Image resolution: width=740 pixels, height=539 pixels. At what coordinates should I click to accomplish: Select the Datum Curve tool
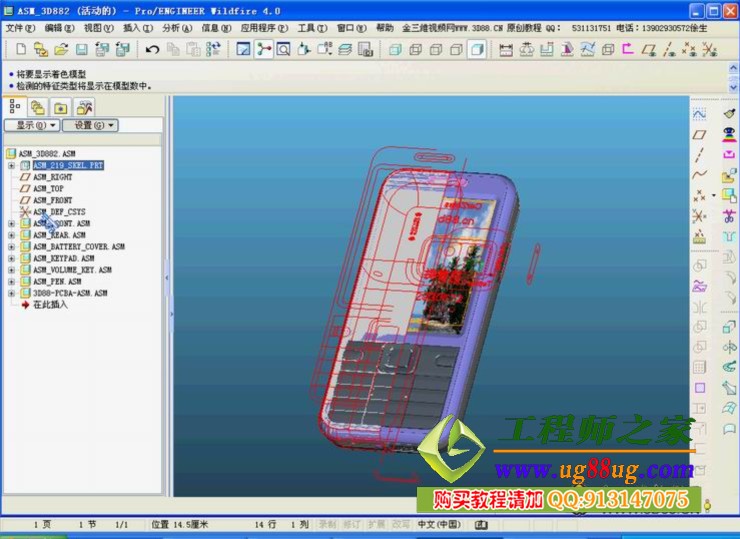(x=699, y=175)
